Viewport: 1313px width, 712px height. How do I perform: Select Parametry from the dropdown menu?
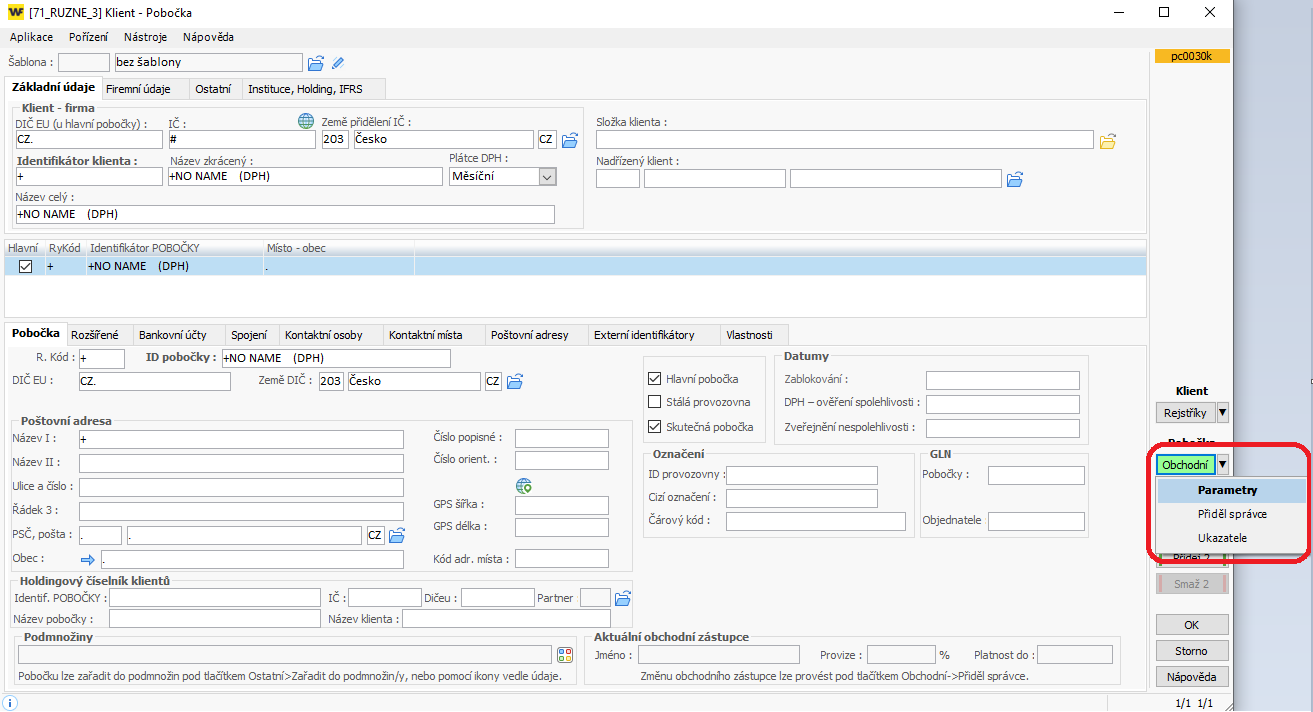[x=1231, y=491]
